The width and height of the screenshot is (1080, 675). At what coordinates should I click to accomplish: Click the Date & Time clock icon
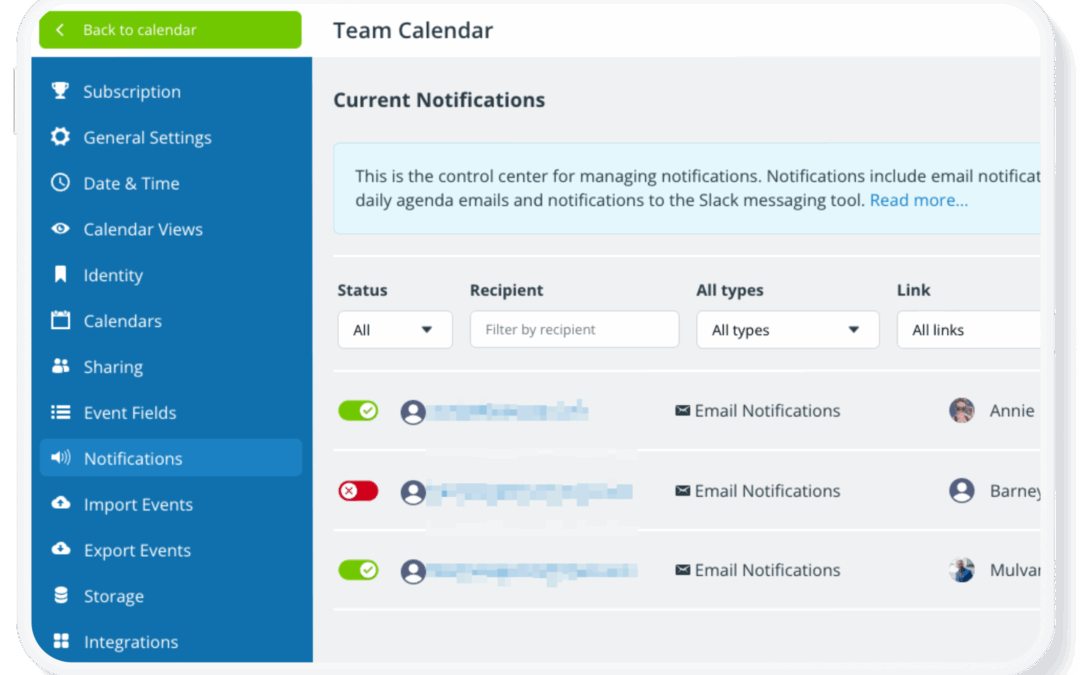(x=59, y=183)
